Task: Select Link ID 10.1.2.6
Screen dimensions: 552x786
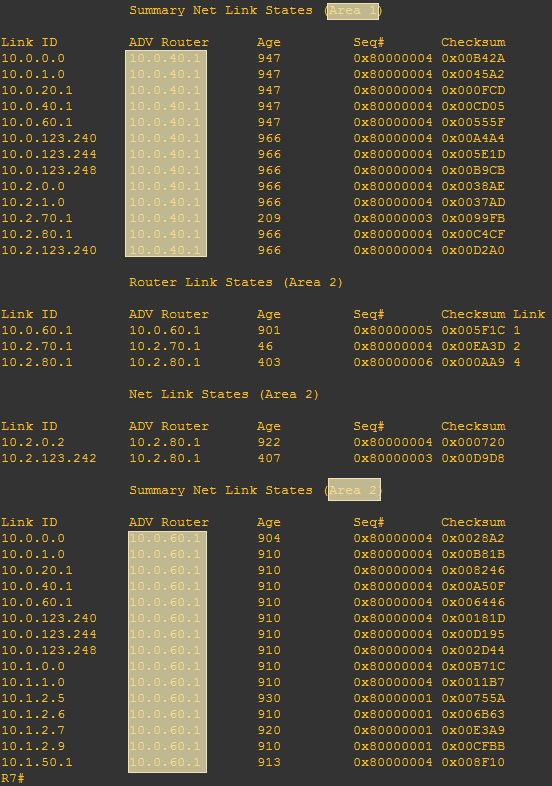Action: 33,715
